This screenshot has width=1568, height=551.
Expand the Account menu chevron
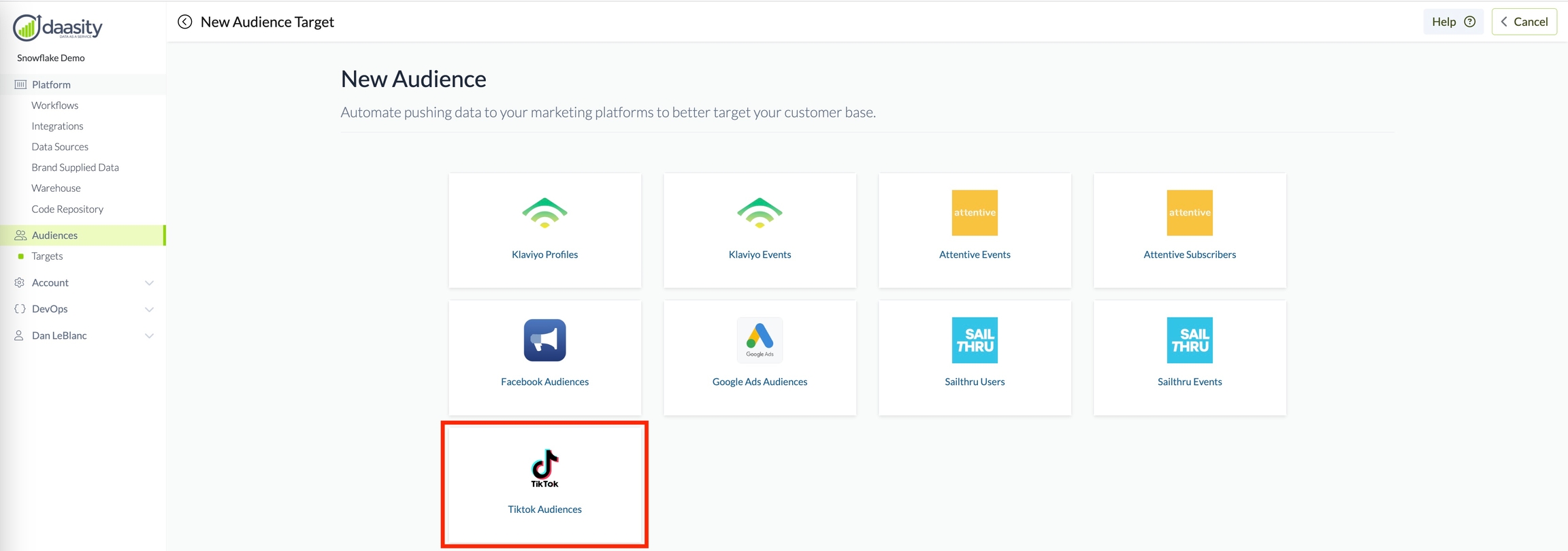(149, 283)
